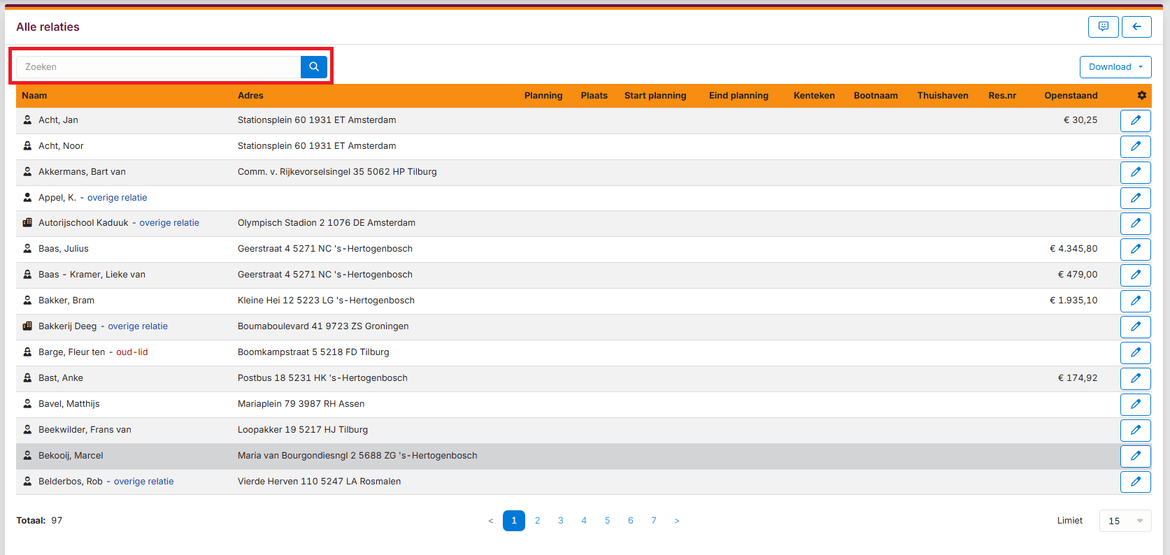The width and height of the screenshot is (1170, 555).
Task: Expand the Download dropdown
Action: click(1115, 67)
